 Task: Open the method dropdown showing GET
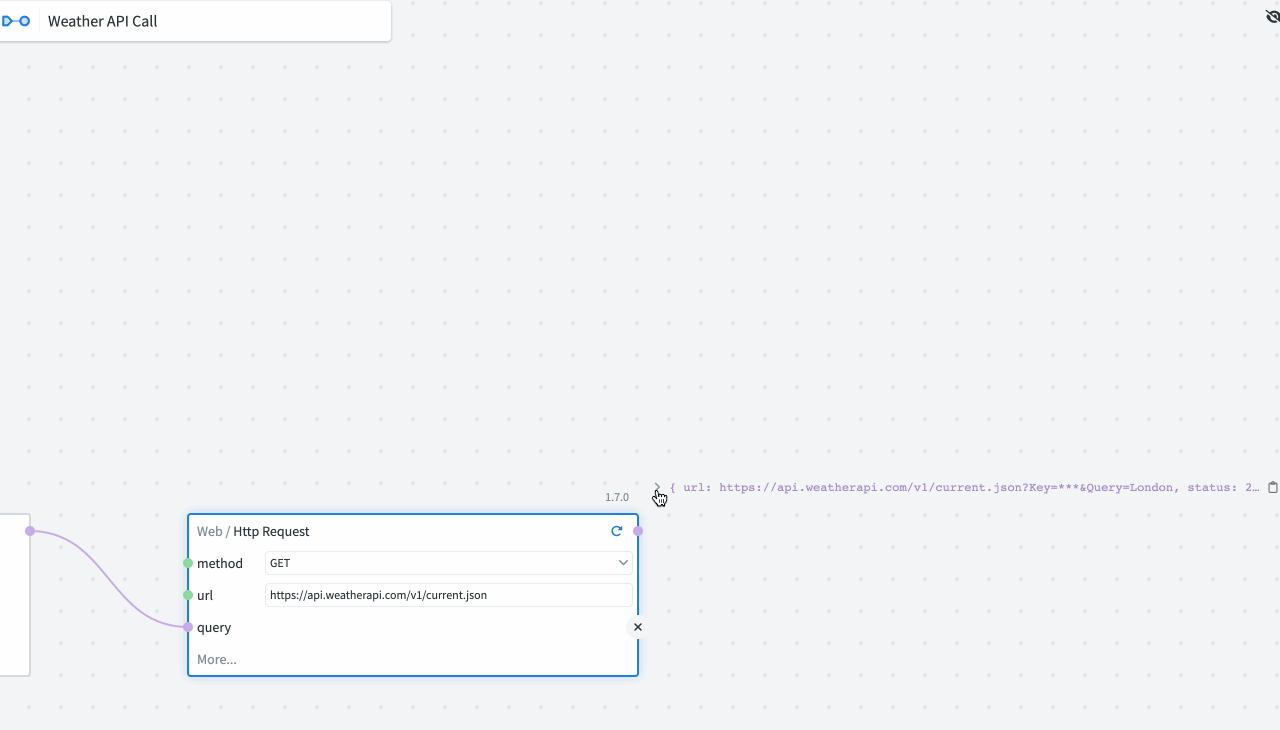click(x=449, y=563)
